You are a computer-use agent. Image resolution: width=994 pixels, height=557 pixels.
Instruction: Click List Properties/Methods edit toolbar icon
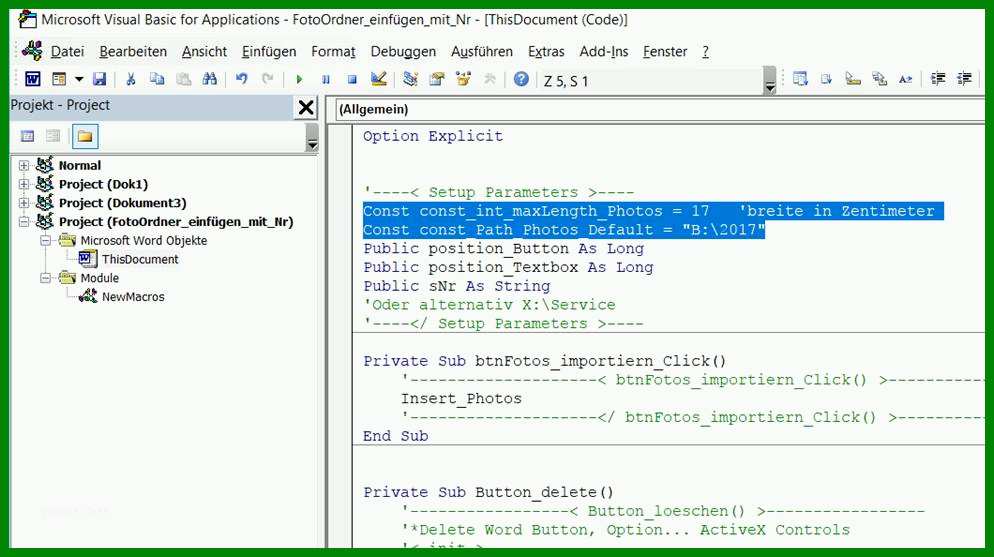point(800,79)
